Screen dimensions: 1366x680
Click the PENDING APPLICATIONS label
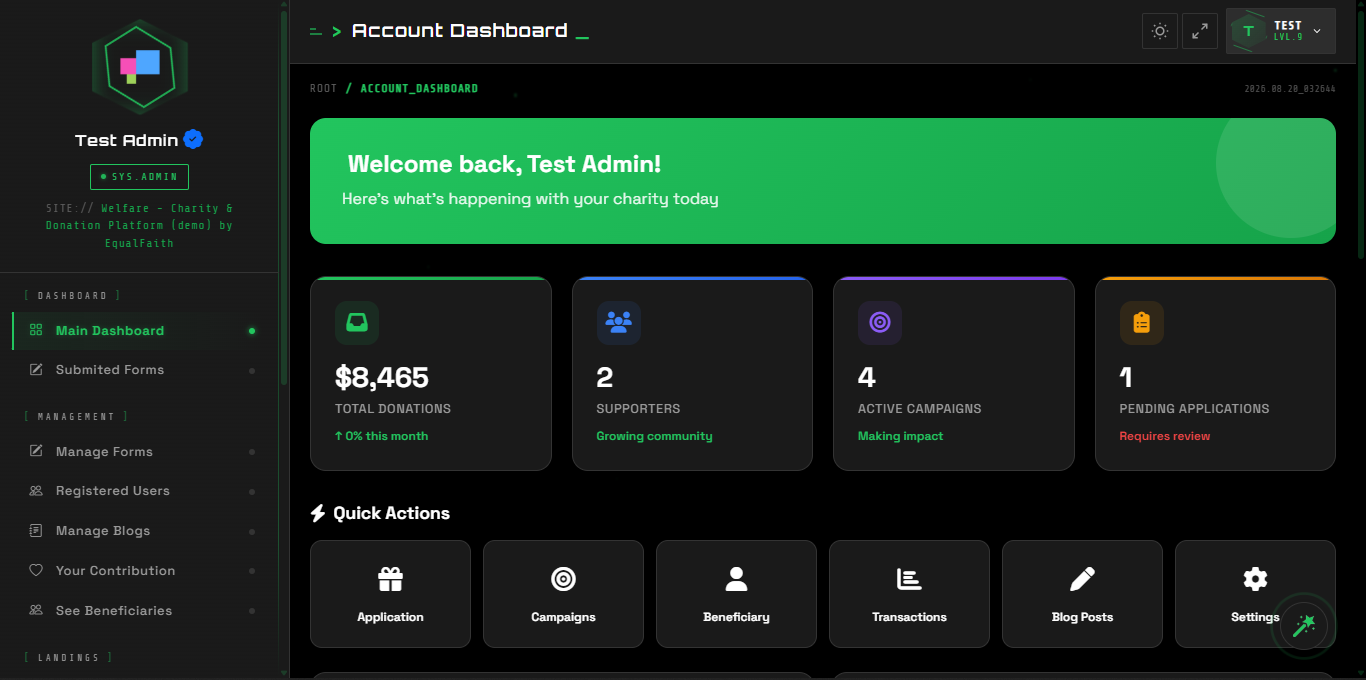(1194, 409)
